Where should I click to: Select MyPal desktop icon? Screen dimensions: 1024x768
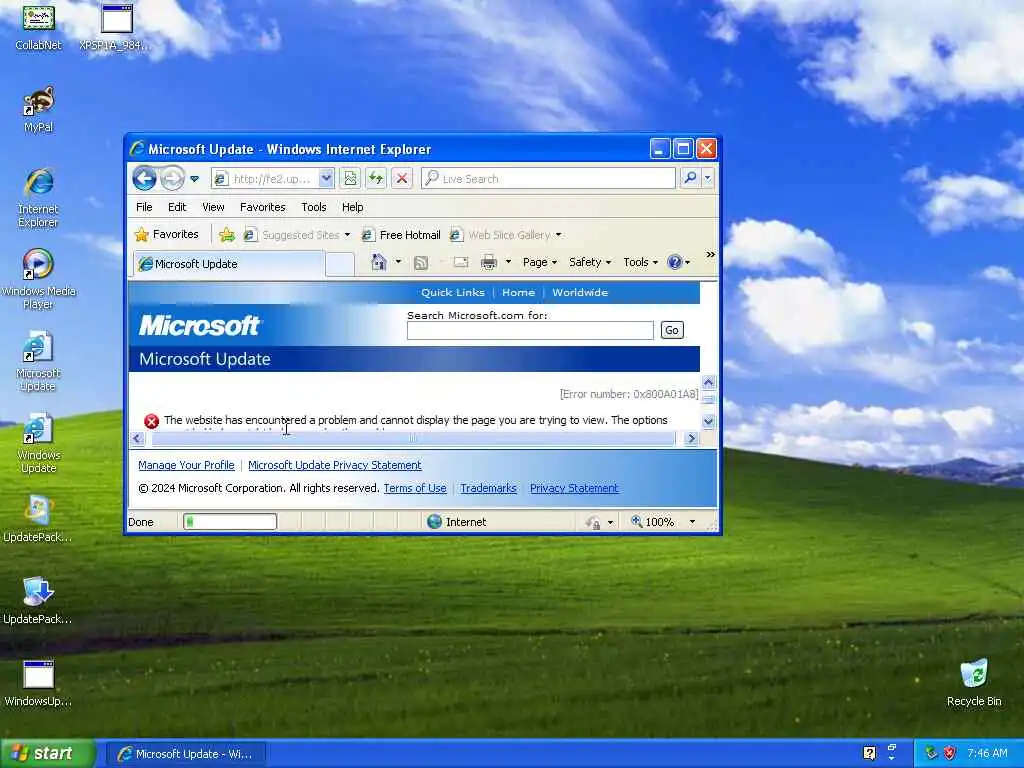[39, 110]
